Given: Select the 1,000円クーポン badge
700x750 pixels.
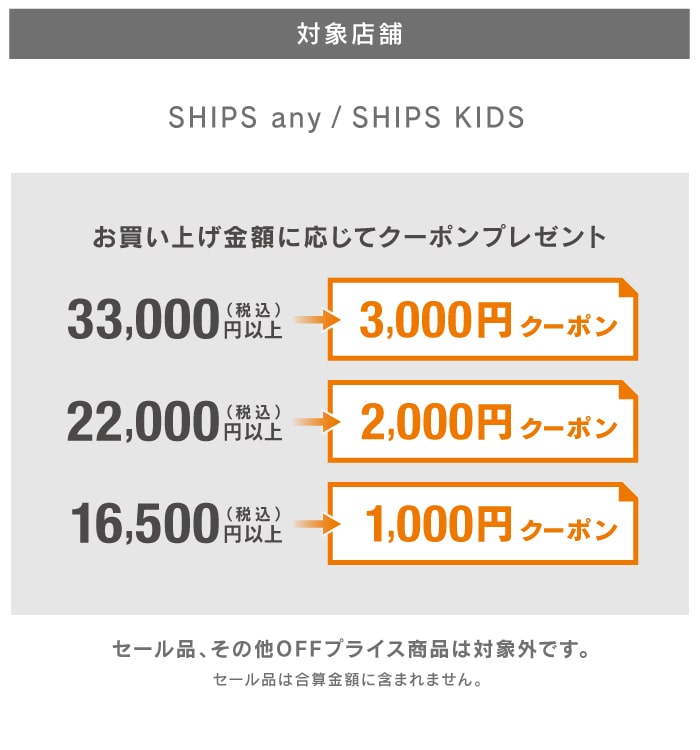Looking at the screenshot, I should point(483,524).
